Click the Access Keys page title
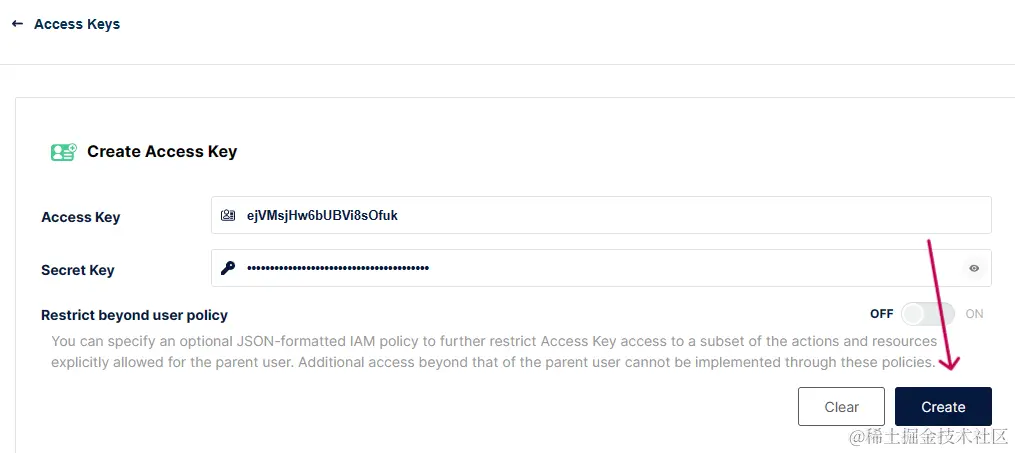 [x=77, y=24]
